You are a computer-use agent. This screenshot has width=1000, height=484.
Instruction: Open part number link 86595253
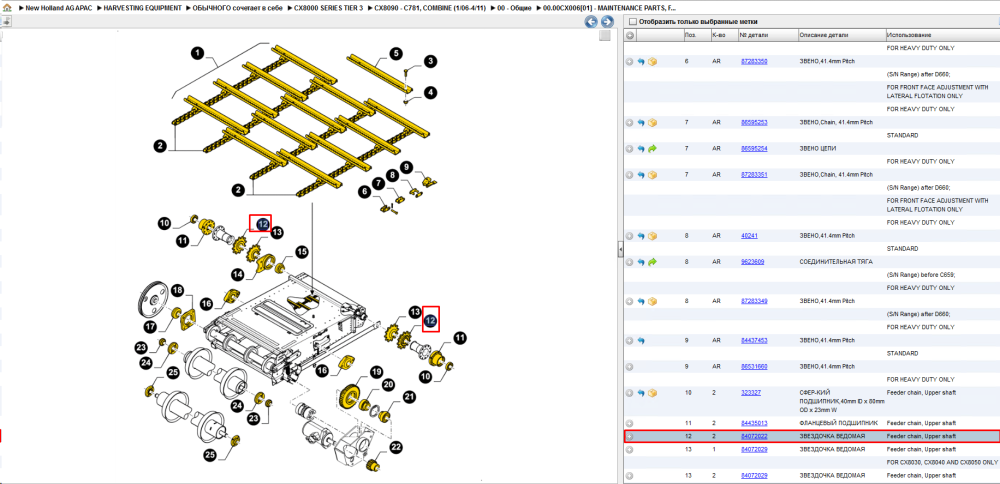pyautogui.click(x=754, y=122)
